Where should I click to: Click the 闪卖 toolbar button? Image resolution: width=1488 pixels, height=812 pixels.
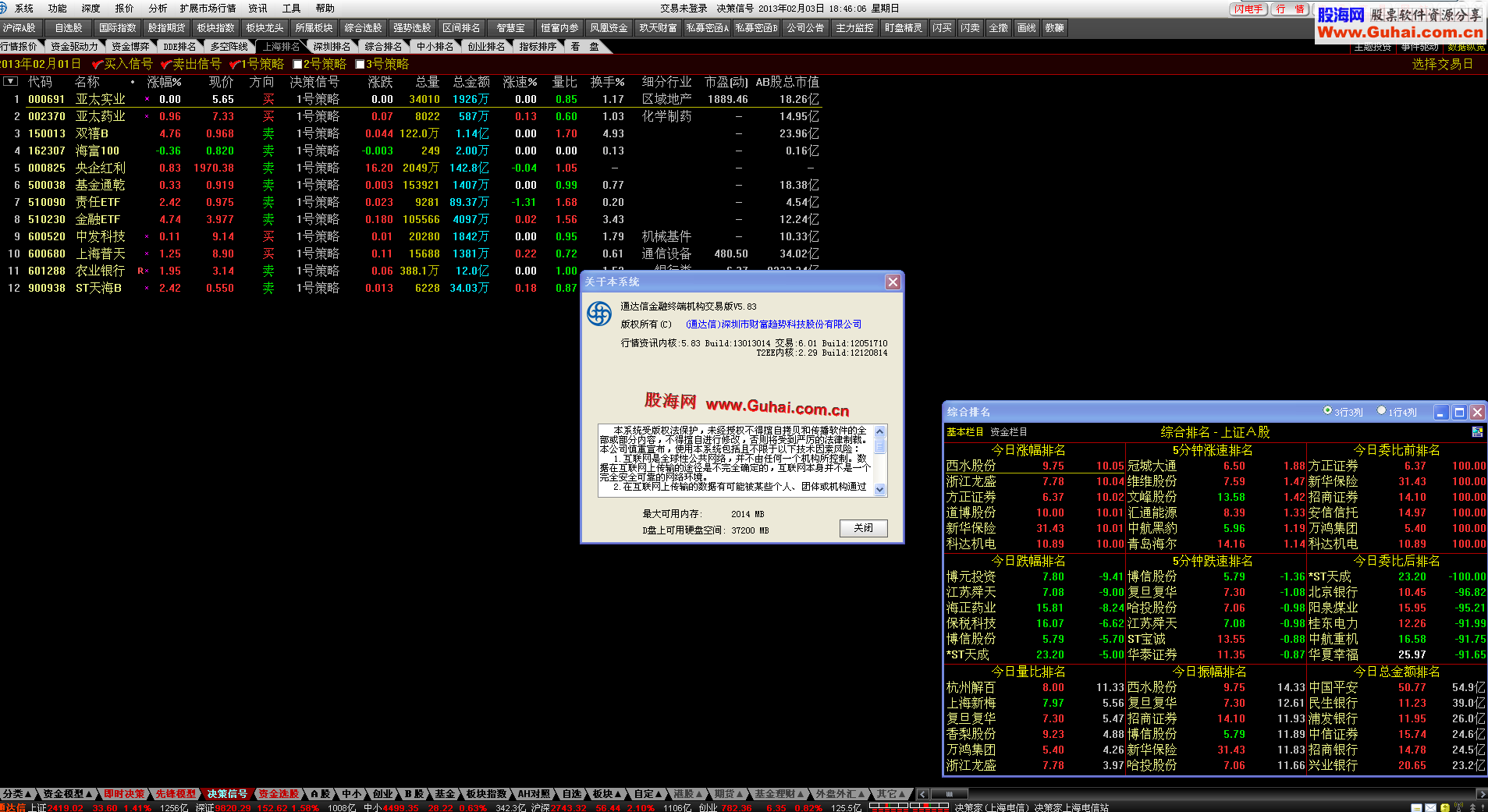971,28
